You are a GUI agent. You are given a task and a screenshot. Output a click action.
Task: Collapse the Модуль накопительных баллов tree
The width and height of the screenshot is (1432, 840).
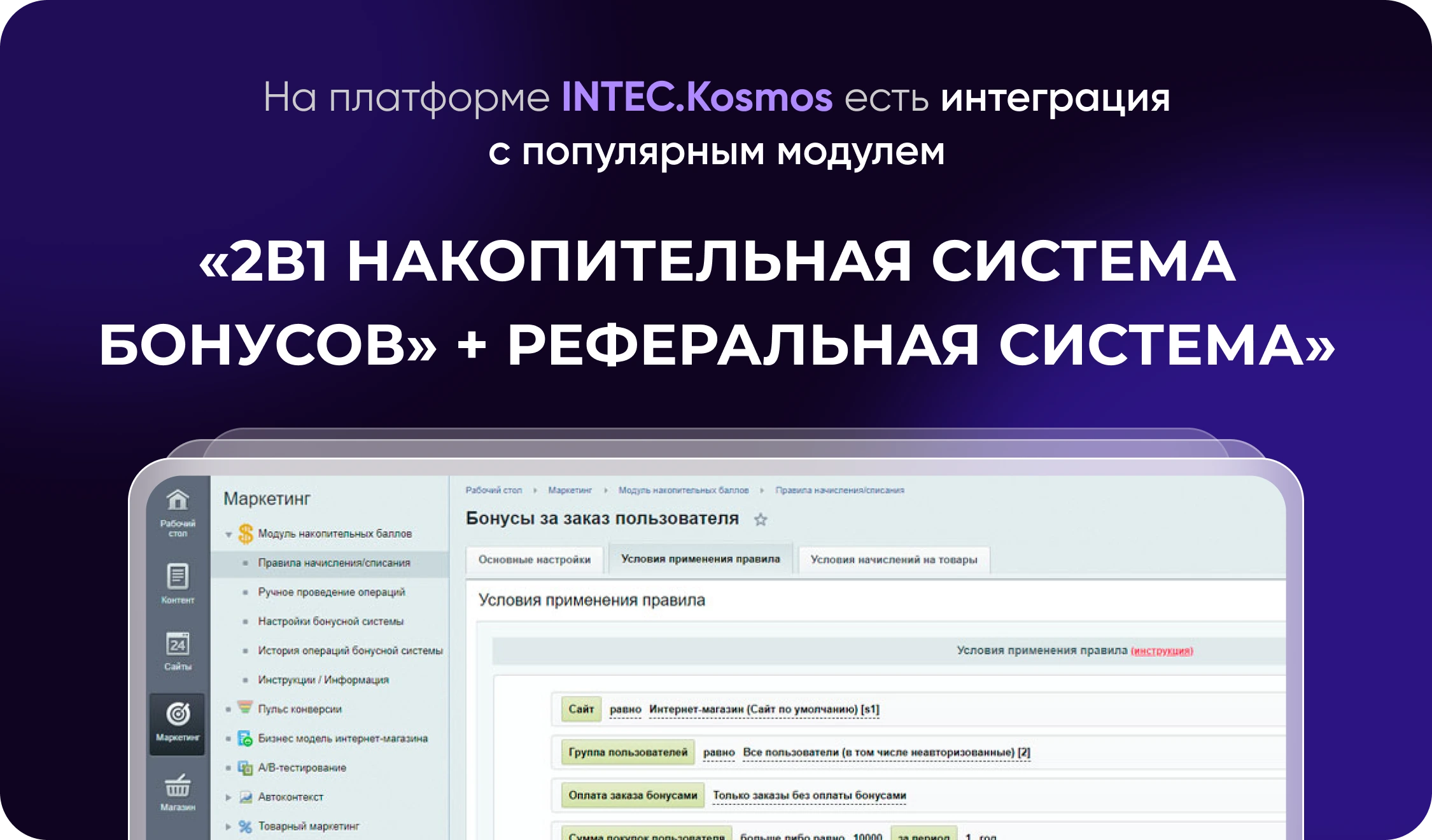[x=229, y=533]
